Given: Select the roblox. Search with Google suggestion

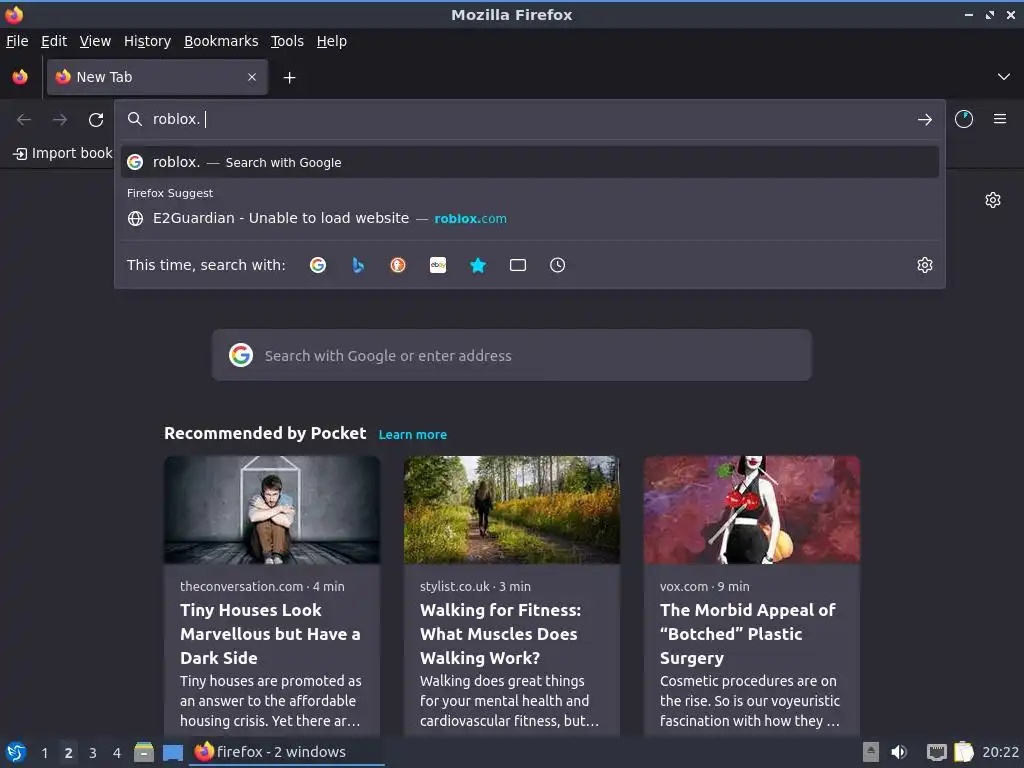Looking at the screenshot, I should (x=530, y=162).
